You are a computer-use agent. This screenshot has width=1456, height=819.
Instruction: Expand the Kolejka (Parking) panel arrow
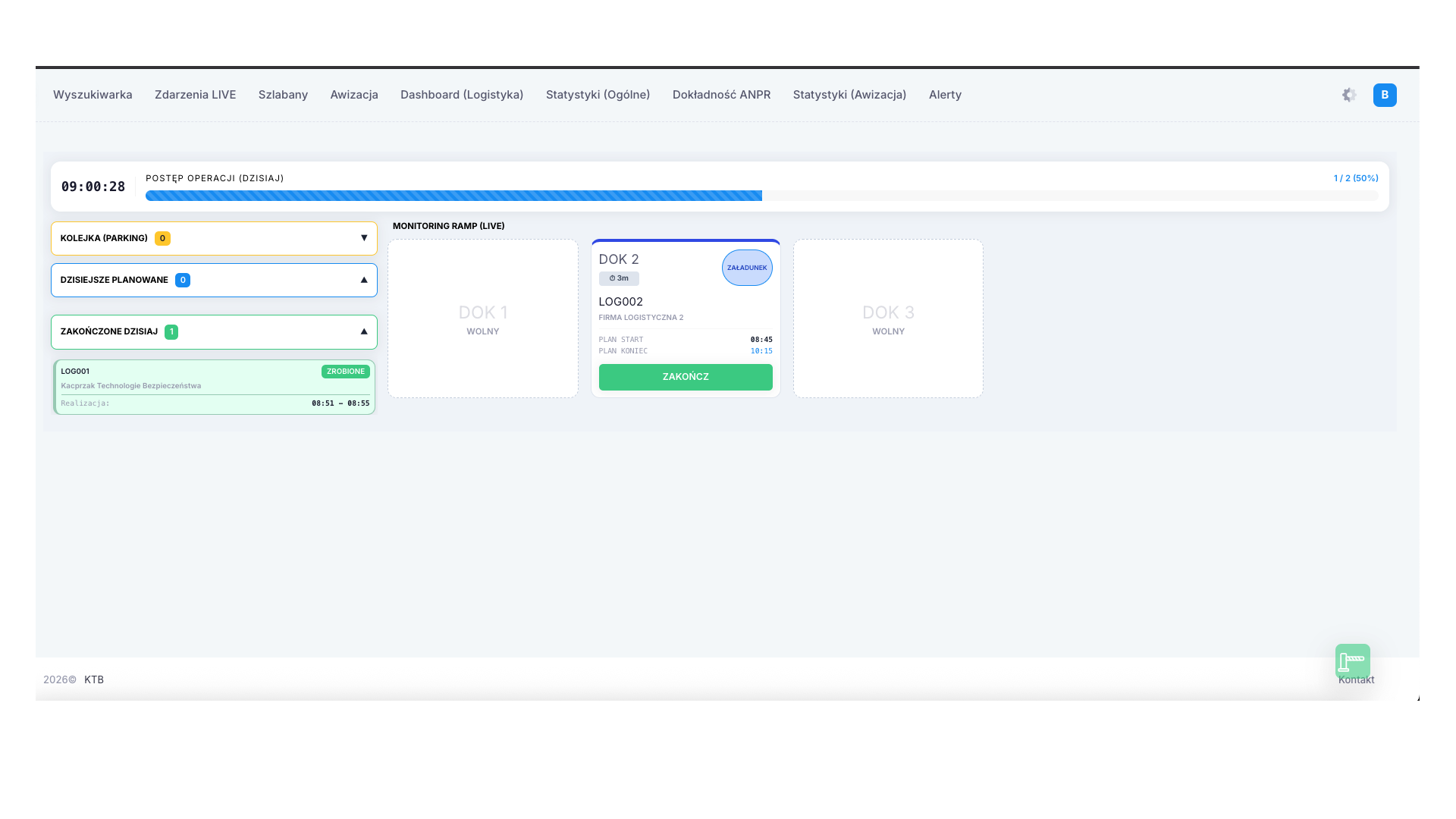pos(364,238)
